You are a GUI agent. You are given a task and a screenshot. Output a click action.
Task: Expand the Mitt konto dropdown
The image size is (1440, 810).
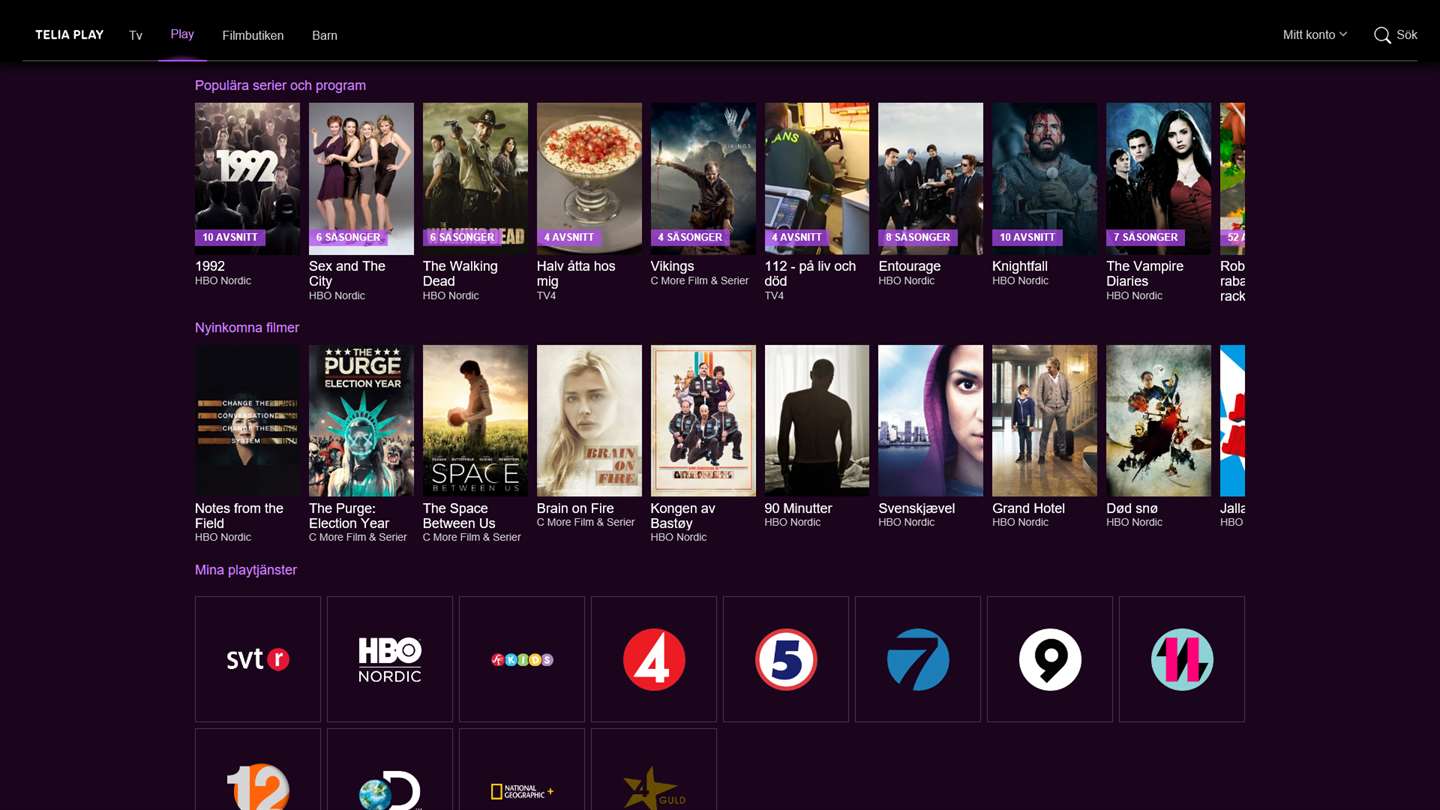tap(1315, 35)
